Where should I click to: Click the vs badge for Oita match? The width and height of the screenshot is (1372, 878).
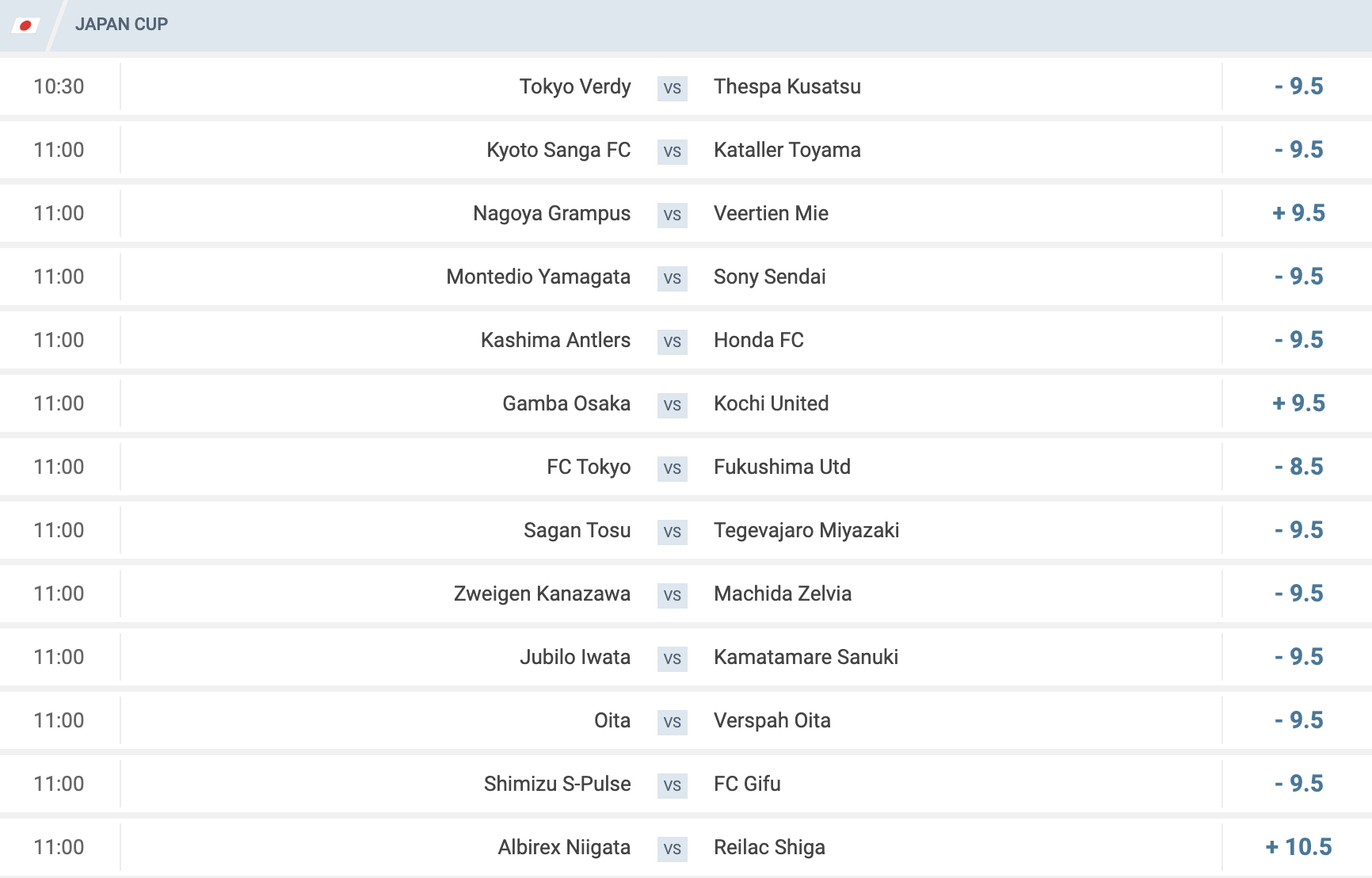[673, 722]
